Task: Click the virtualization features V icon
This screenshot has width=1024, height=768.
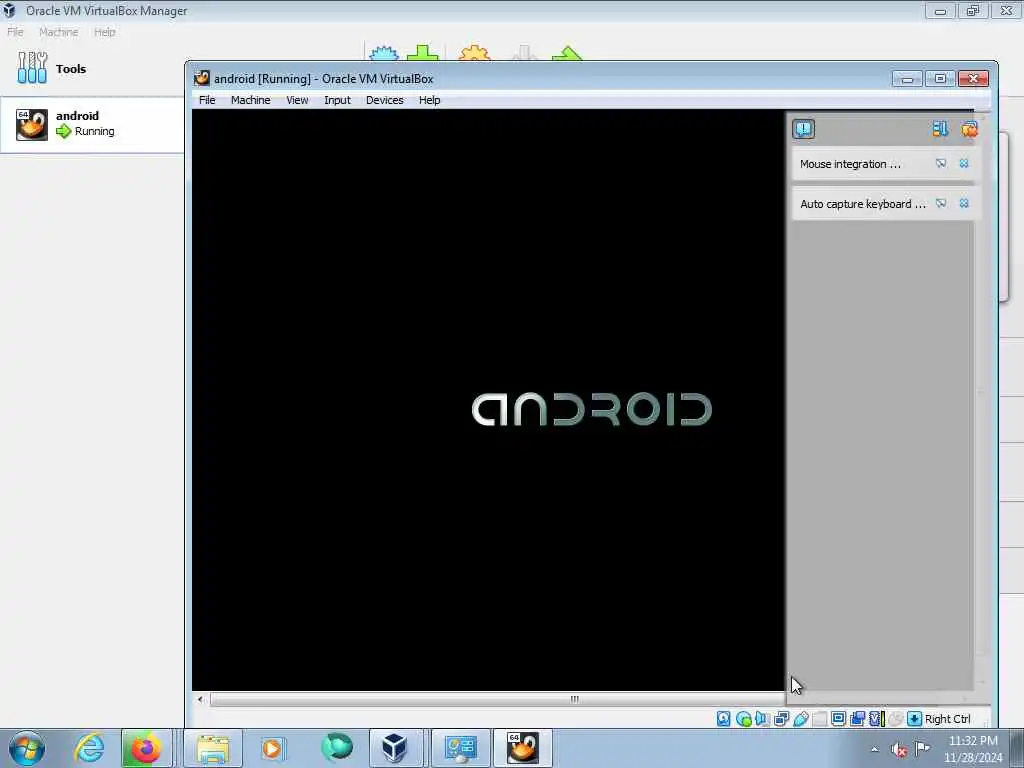Action: pos(876,719)
